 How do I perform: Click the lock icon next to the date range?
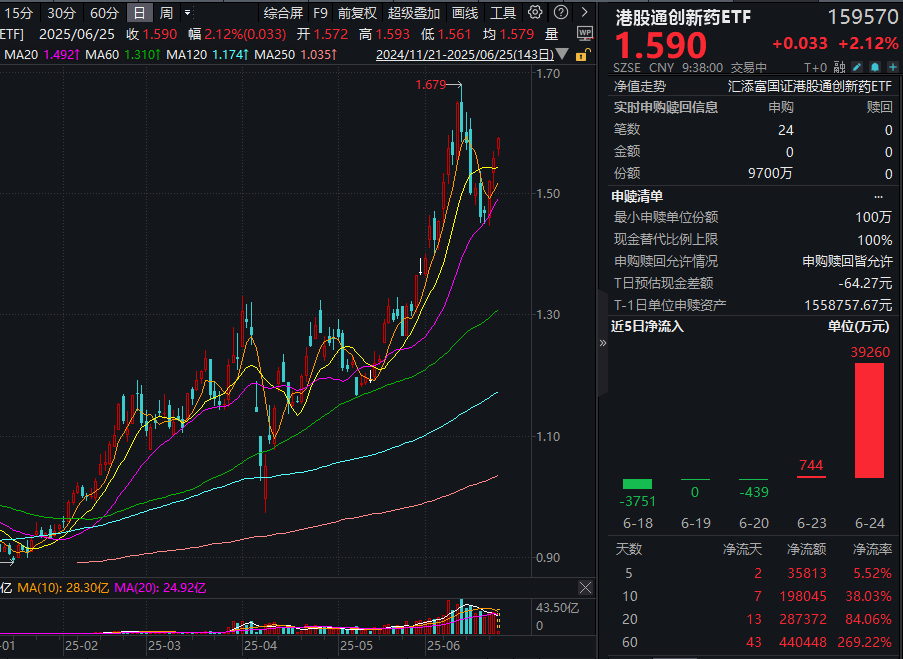click(581, 56)
